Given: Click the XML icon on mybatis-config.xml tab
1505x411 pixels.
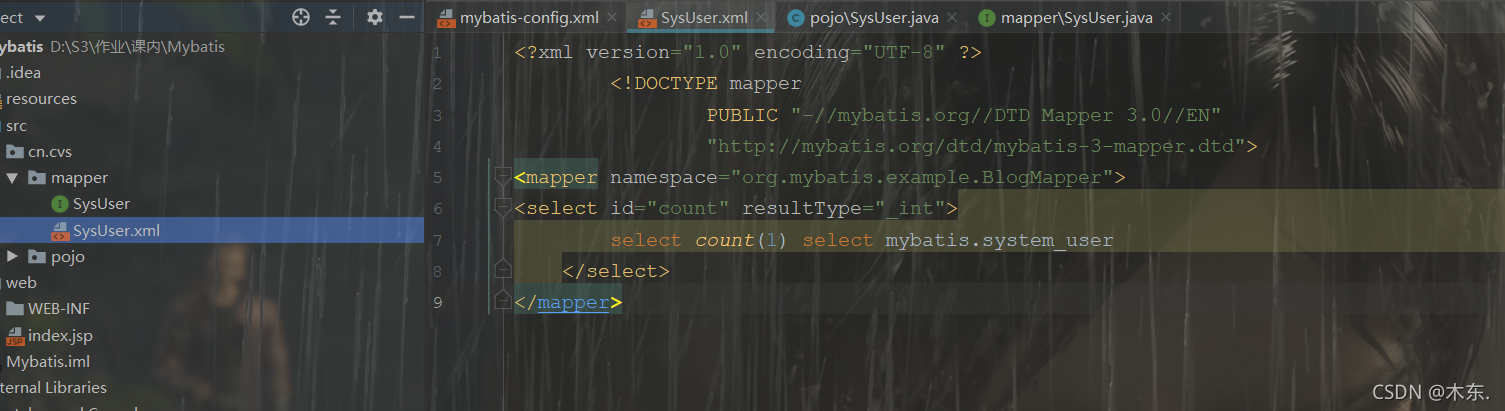Looking at the screenshot, I should (446, 18).
